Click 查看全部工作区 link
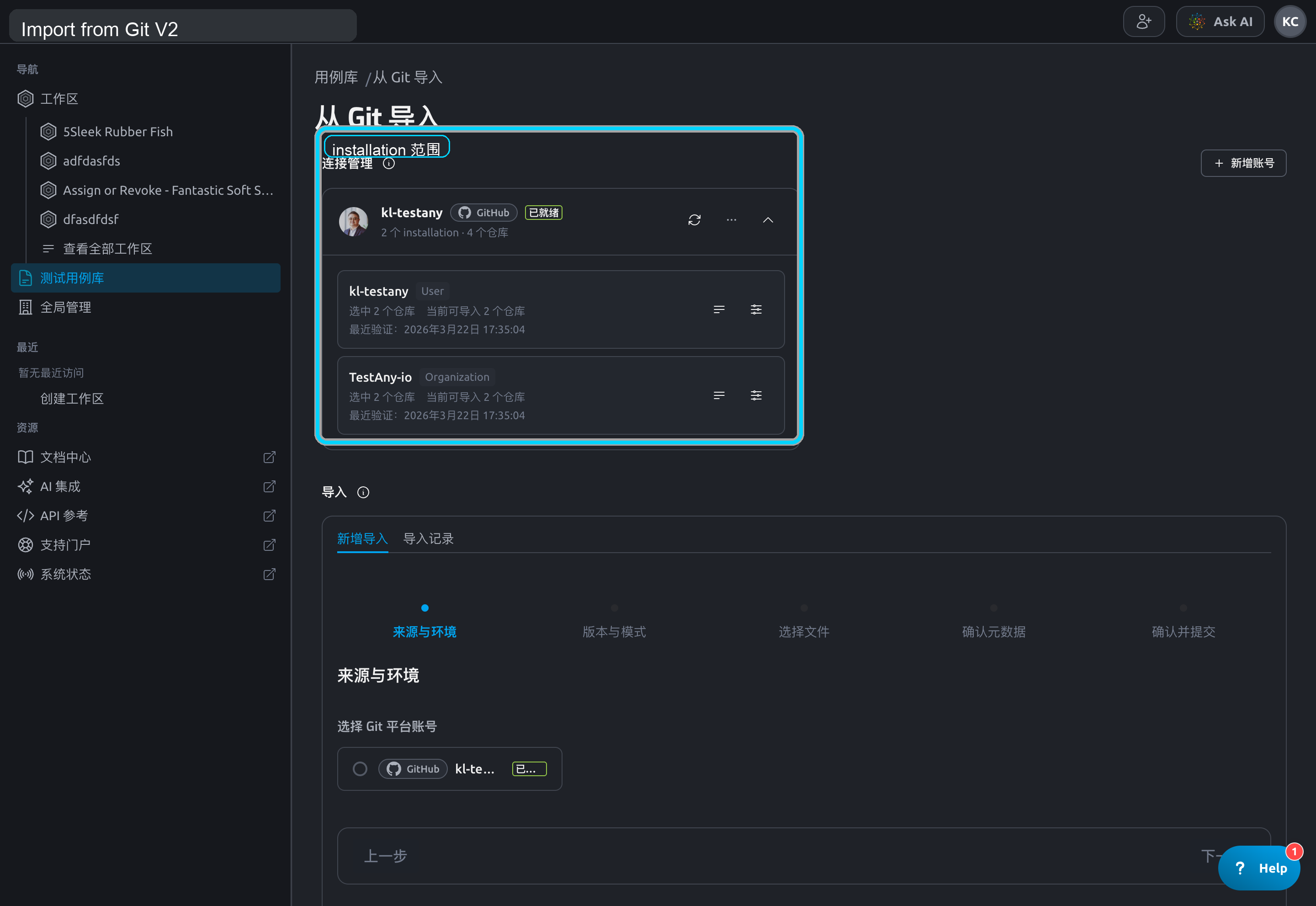Viewport: 1316px width, 906px height. [x=107, y=249]
